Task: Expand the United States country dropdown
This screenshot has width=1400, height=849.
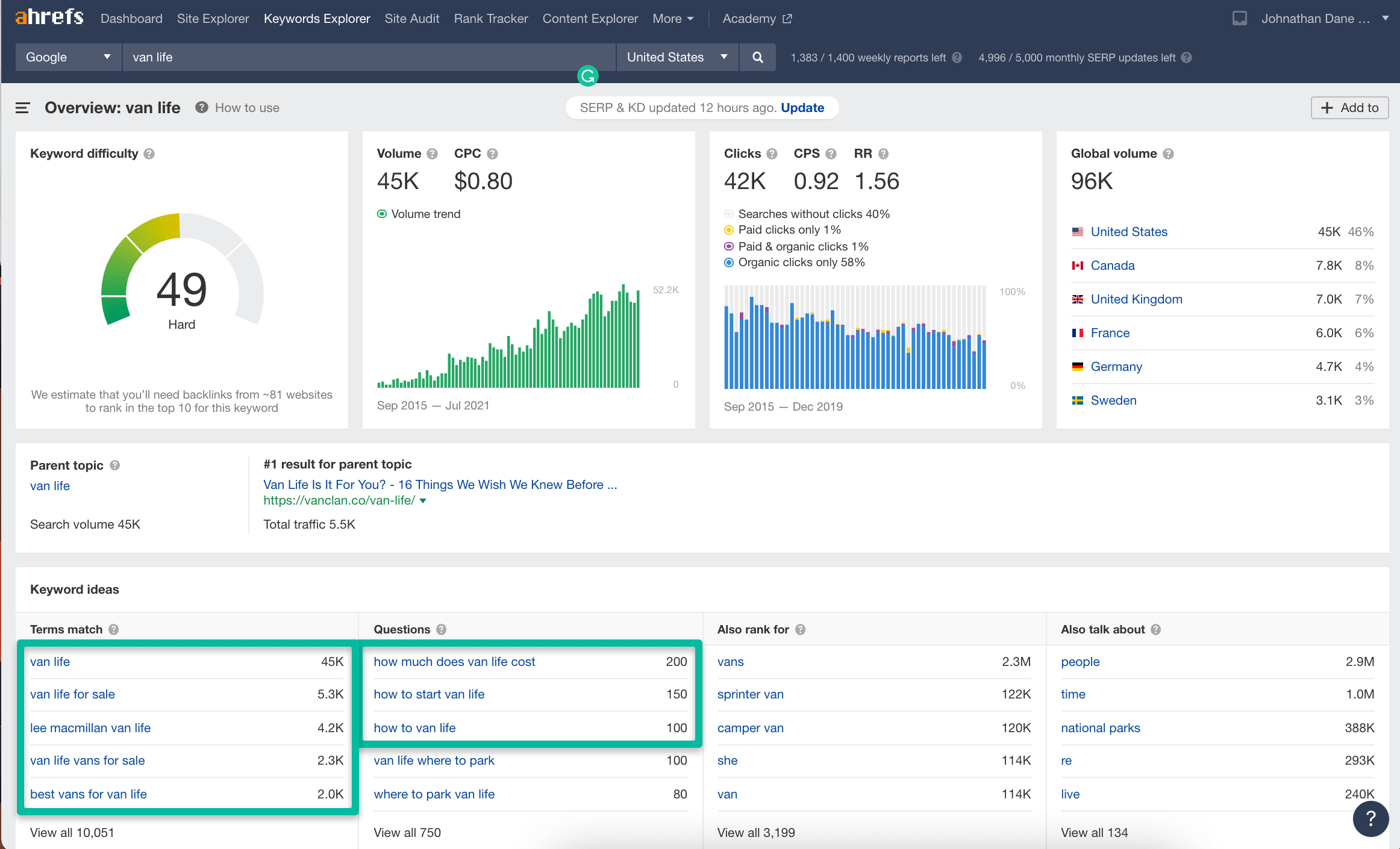Action: pos(677,57)
